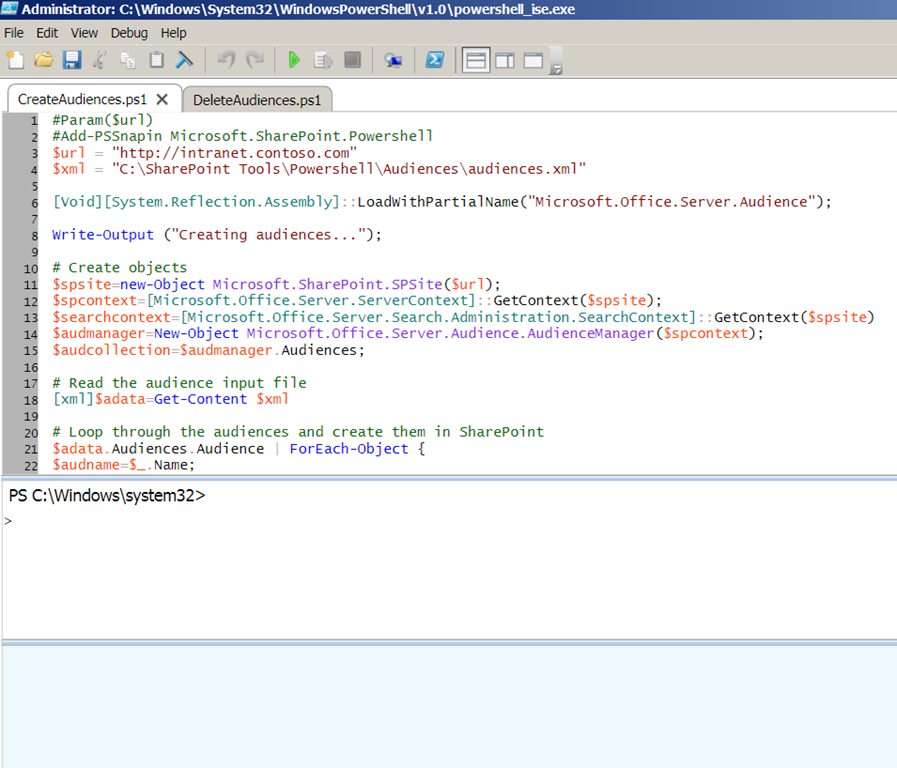This screenshot has height=768, width=897.
Task: Click the Stop execution square icon
Action: point(352,60)
